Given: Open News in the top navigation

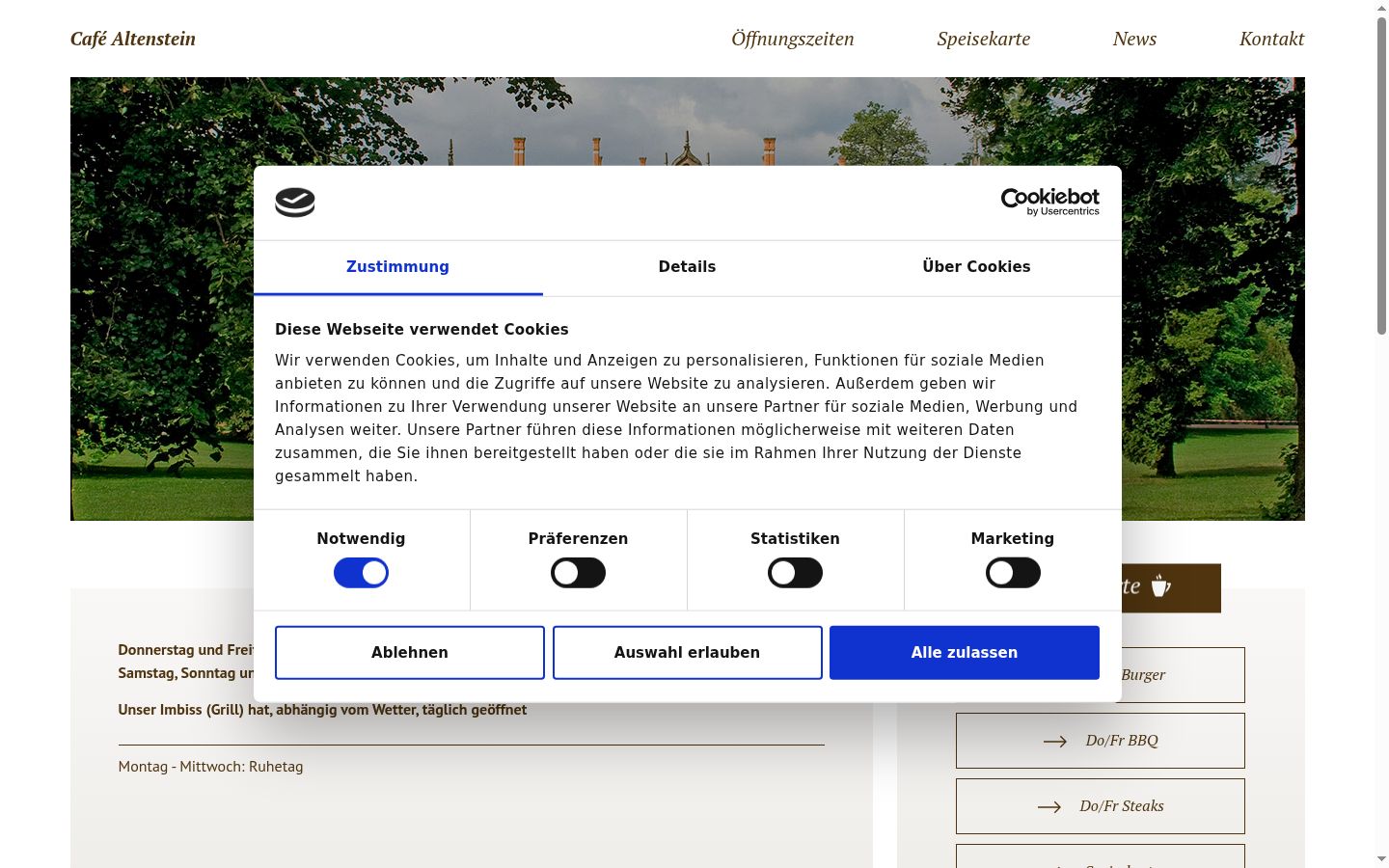Looking at the screenshot, I should pos(1134,39).
